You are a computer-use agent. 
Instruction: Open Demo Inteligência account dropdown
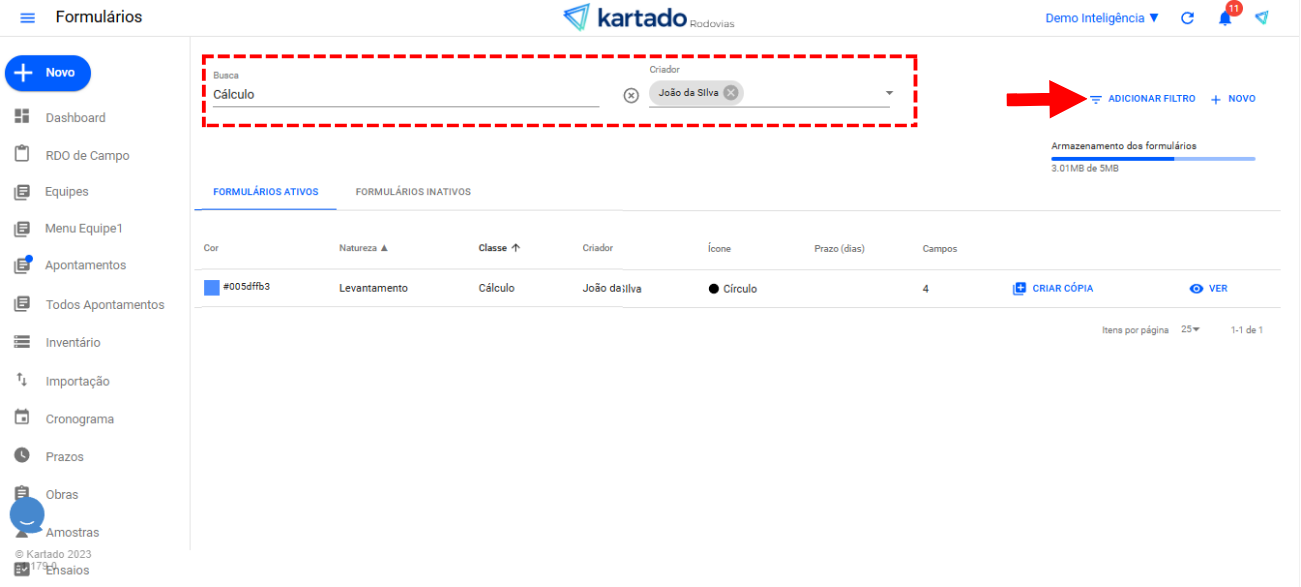point(1102,18)
